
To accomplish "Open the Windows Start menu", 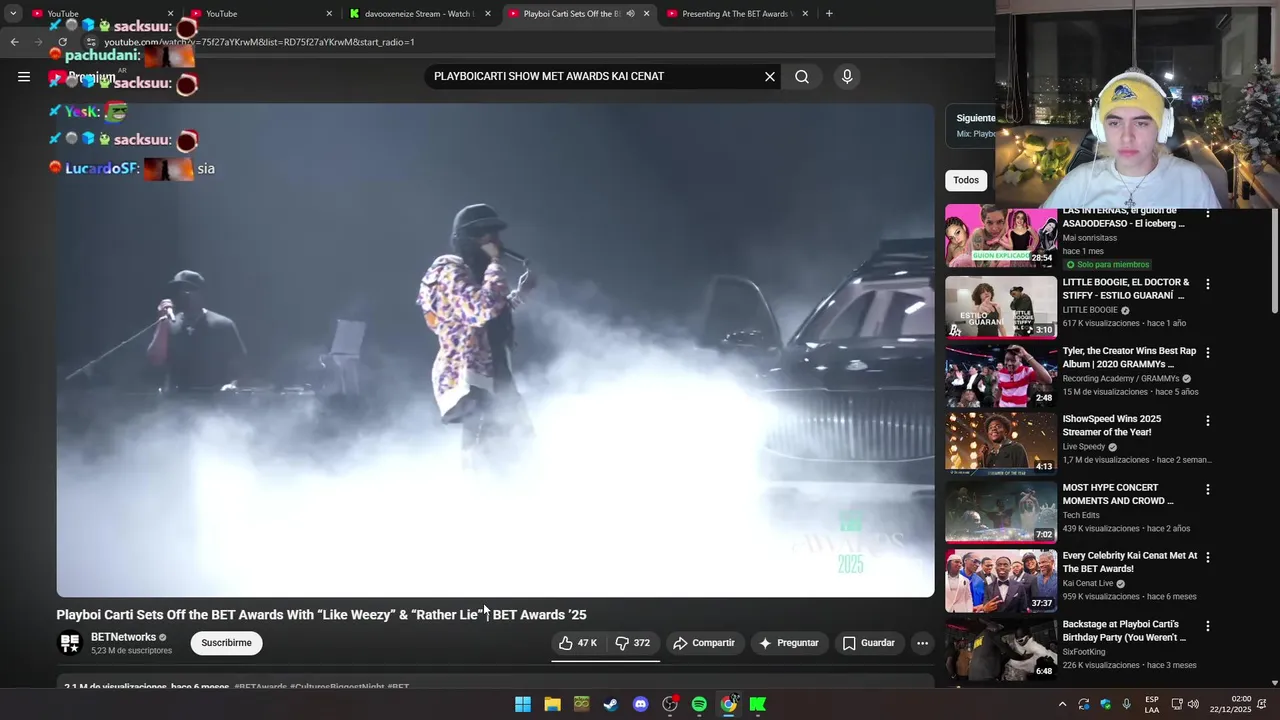I will pyautogui.click(x=523, y=704).
